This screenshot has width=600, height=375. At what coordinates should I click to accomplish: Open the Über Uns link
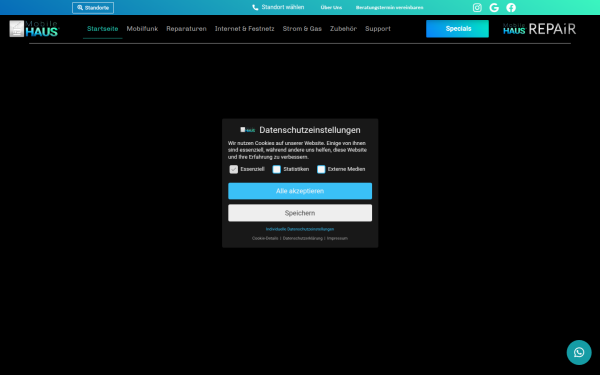click(331, 8)
